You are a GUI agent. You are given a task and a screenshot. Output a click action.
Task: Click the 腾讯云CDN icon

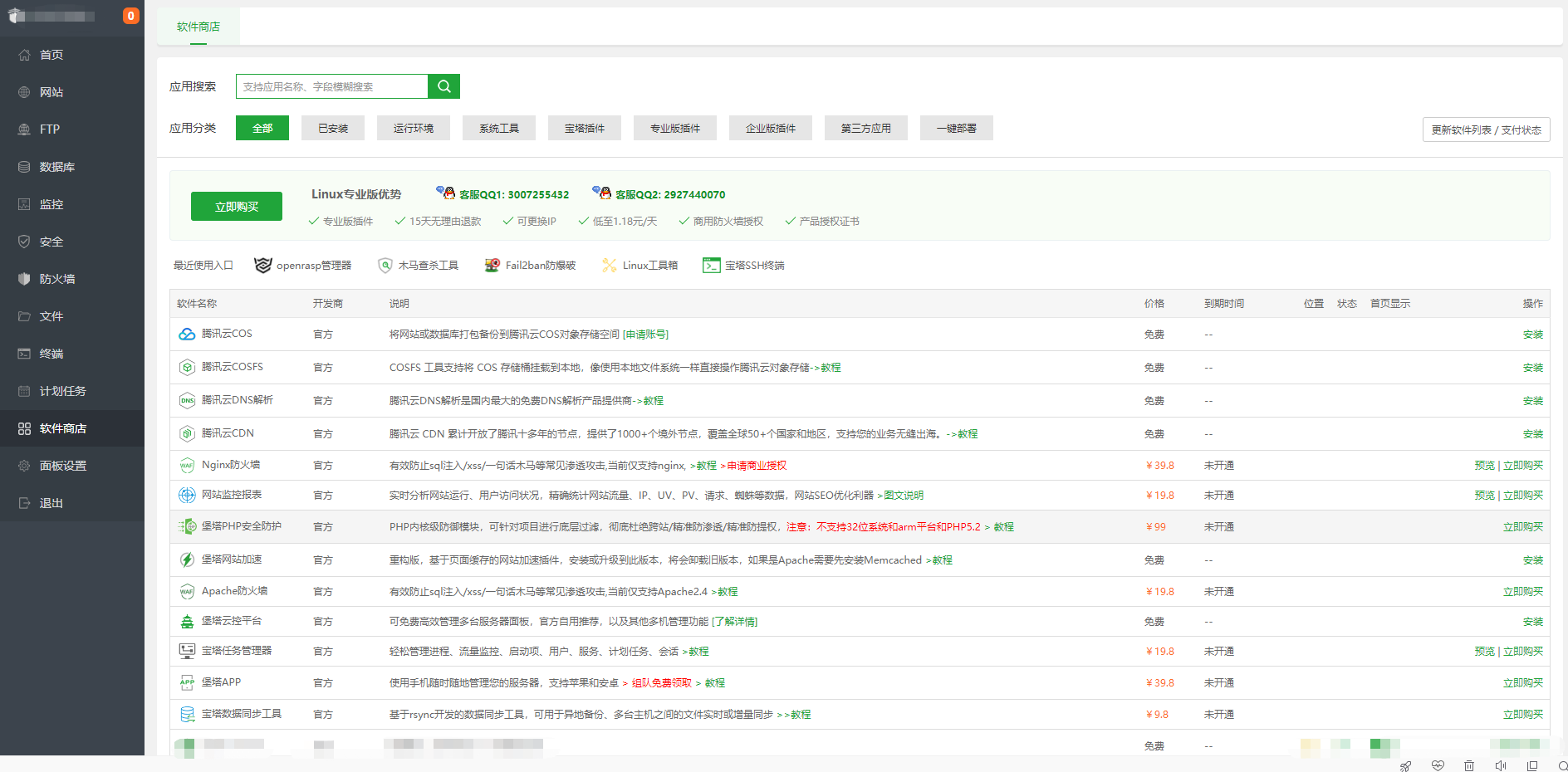(x=187, y=433)
